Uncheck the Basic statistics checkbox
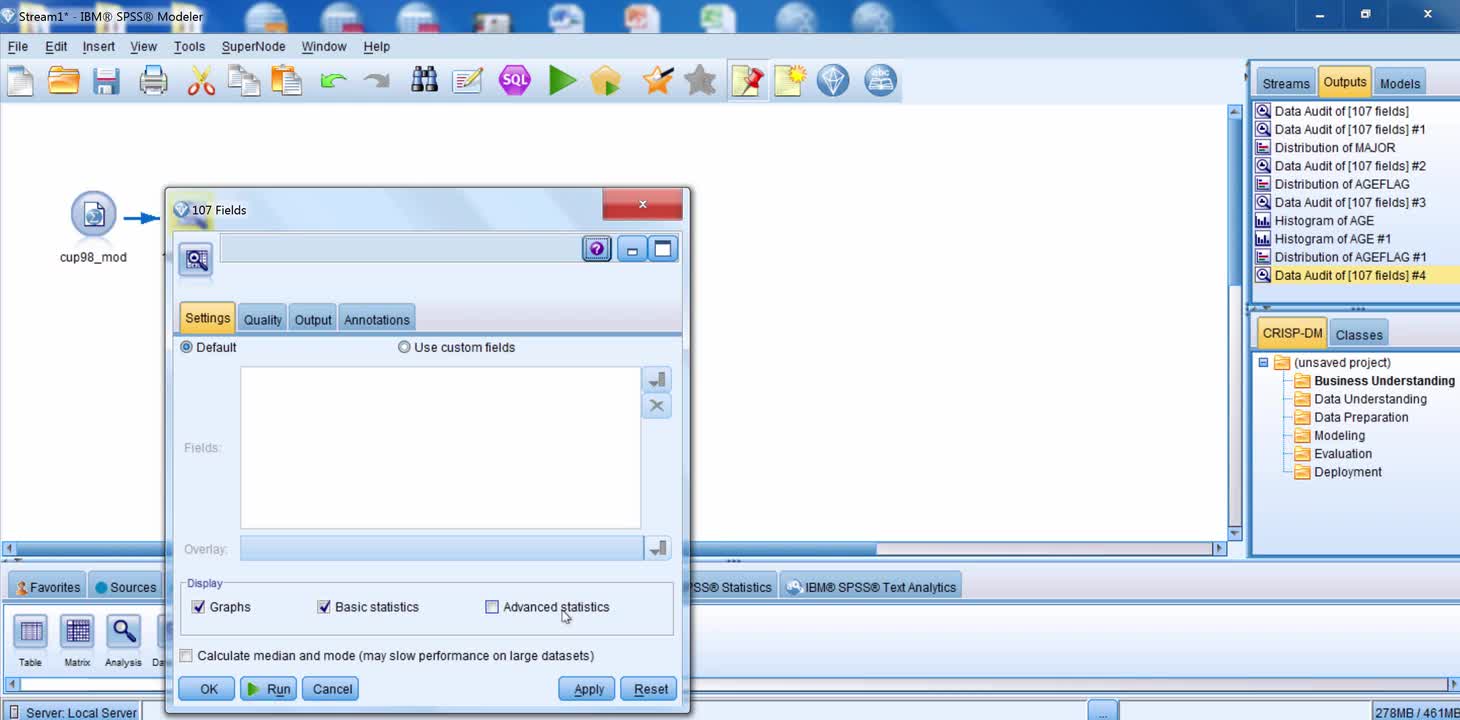The height and width of the screenshot is (720, 1460). [323, 607]
